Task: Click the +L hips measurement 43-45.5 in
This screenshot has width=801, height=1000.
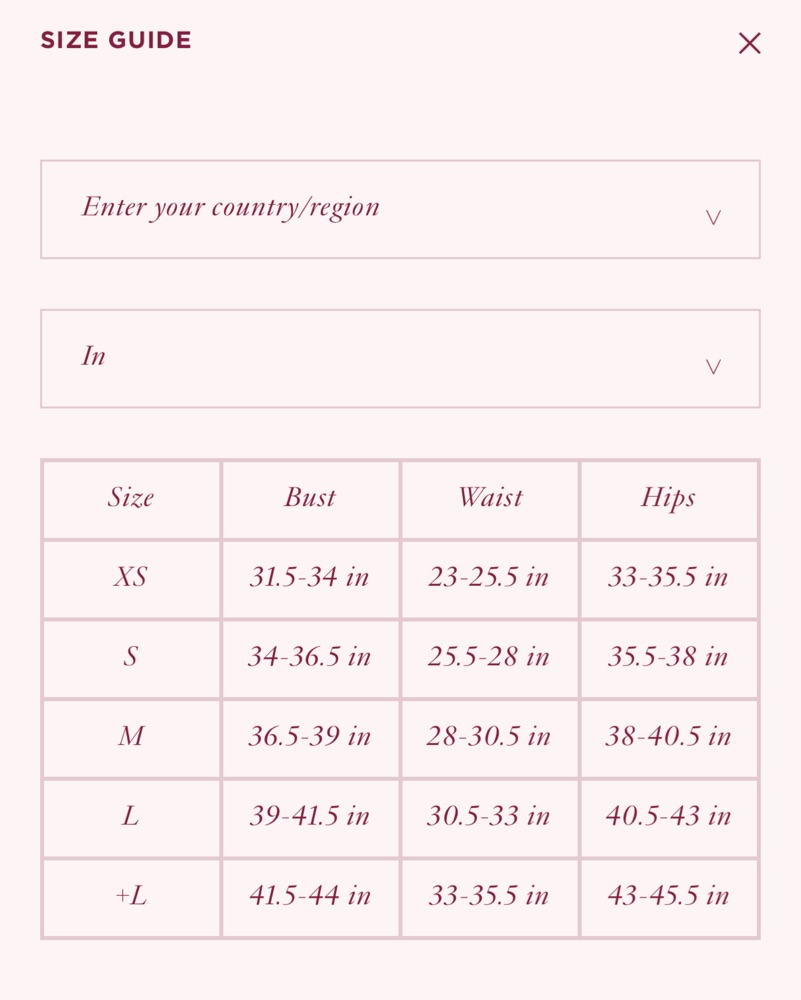Action: coord(668,896)
